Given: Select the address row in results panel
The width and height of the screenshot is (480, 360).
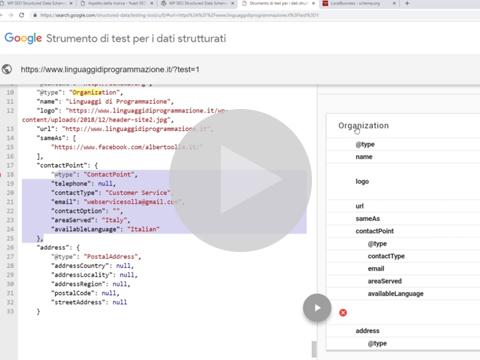Looking at the screenshot, I should tap(403, 331).
